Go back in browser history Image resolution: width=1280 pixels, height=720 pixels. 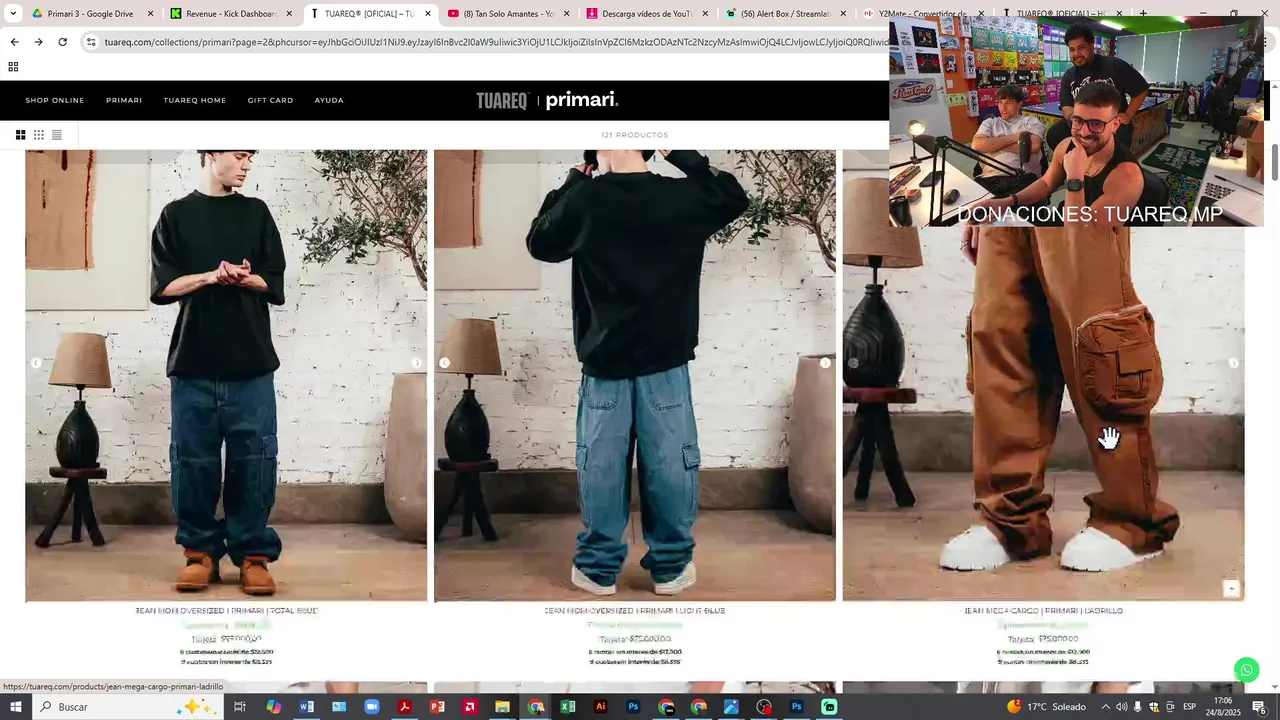tap(14, 42)
